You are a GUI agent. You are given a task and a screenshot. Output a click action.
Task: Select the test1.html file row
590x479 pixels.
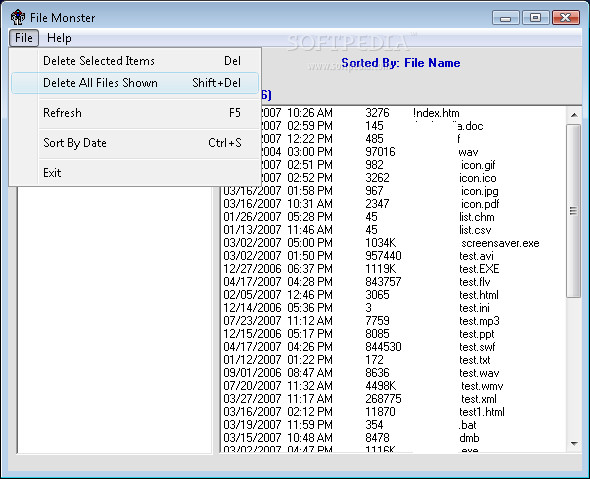pos(393,412)
